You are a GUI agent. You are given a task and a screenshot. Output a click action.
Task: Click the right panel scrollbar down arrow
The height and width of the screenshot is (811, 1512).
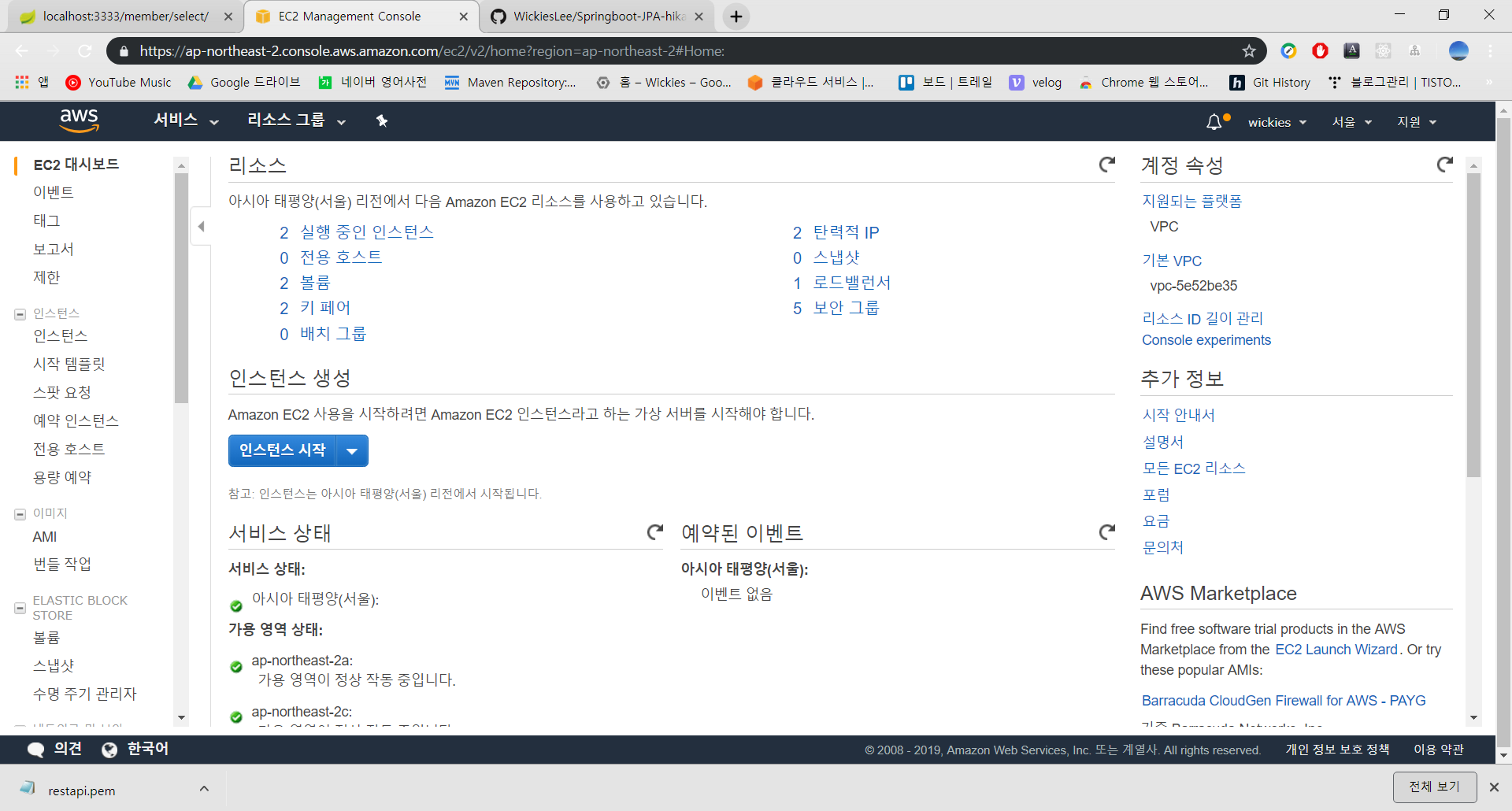1473,717
